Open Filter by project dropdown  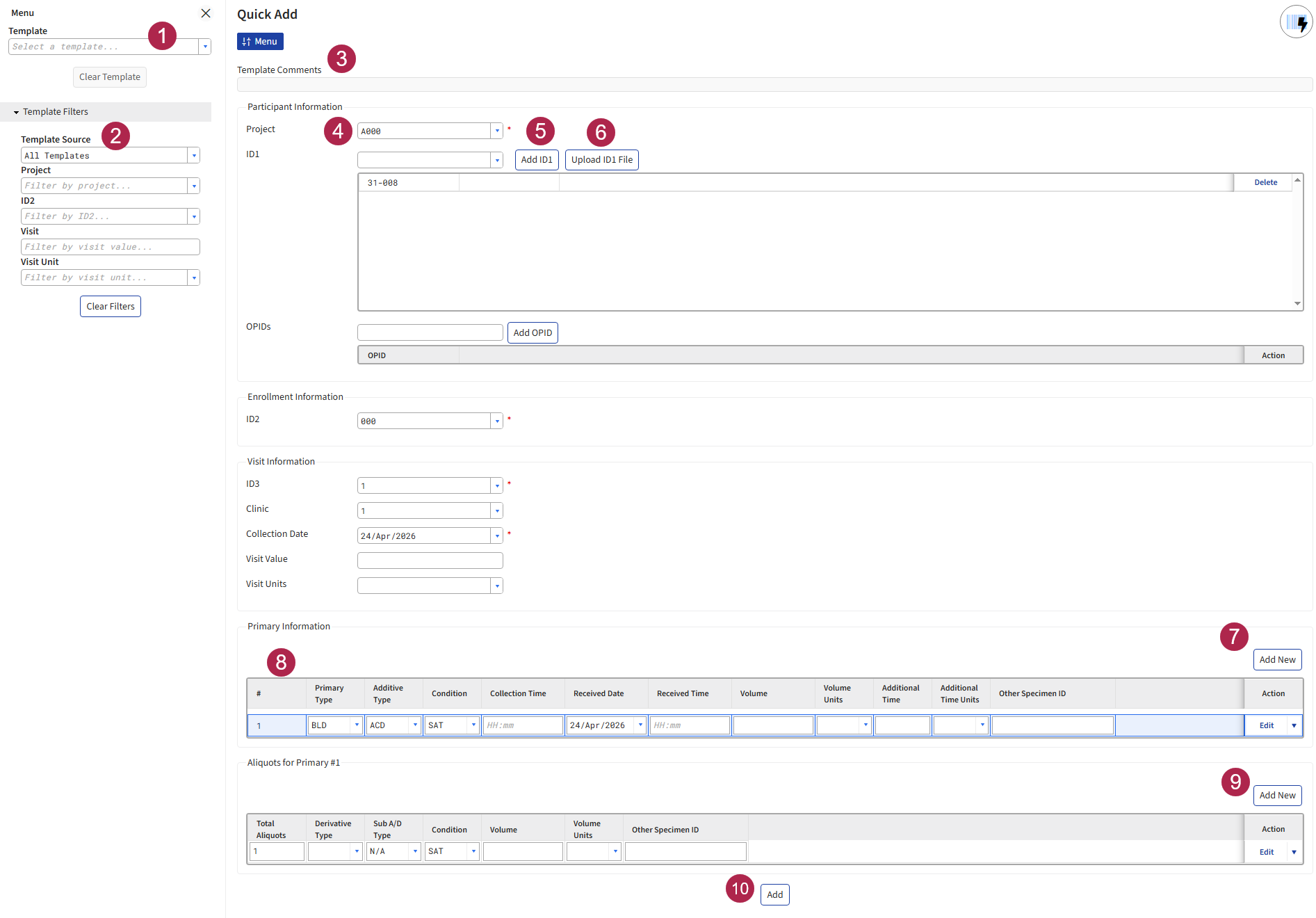(x=194, y=186)
